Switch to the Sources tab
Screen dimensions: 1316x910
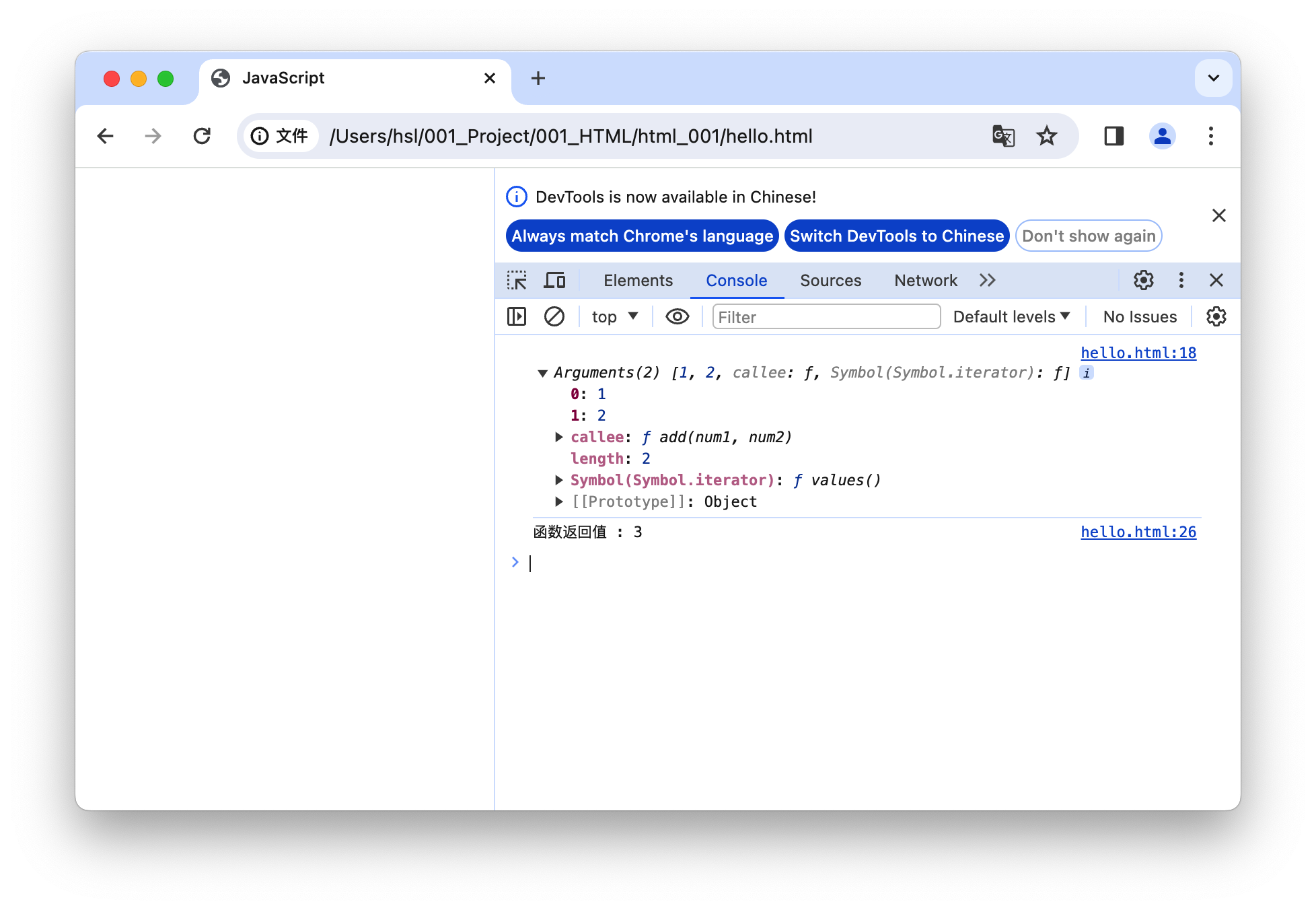pos(830,279)
